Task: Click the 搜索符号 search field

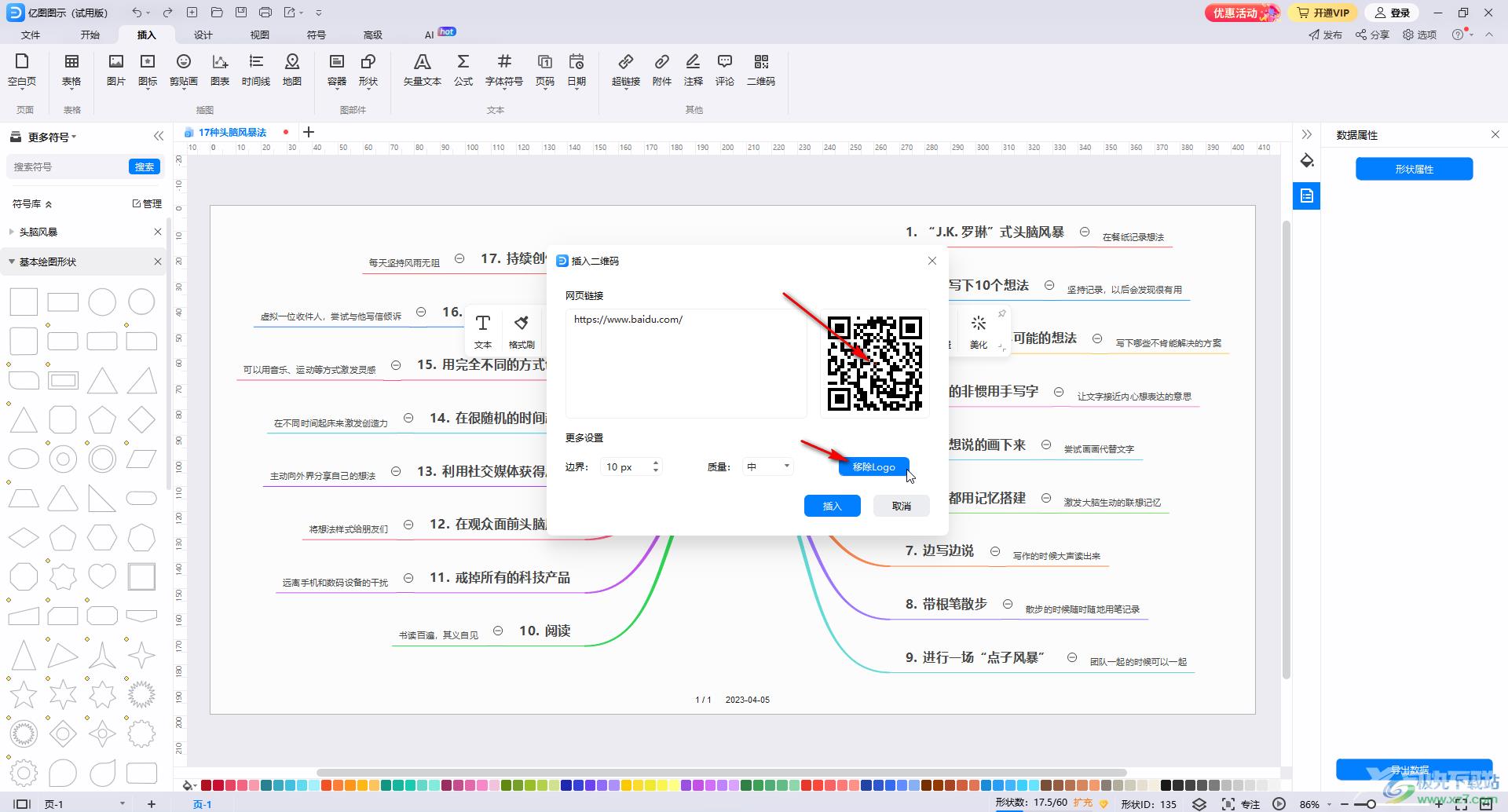Action: point(68,166)
